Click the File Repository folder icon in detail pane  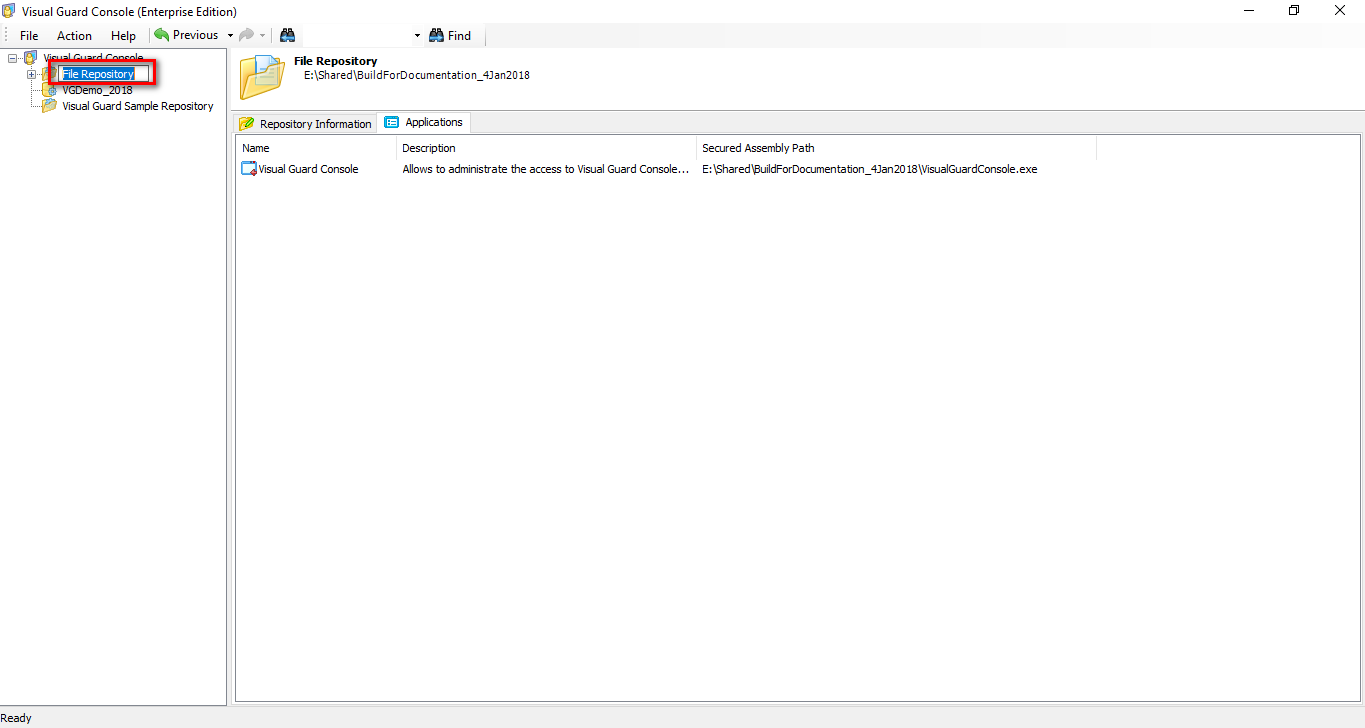261,74
